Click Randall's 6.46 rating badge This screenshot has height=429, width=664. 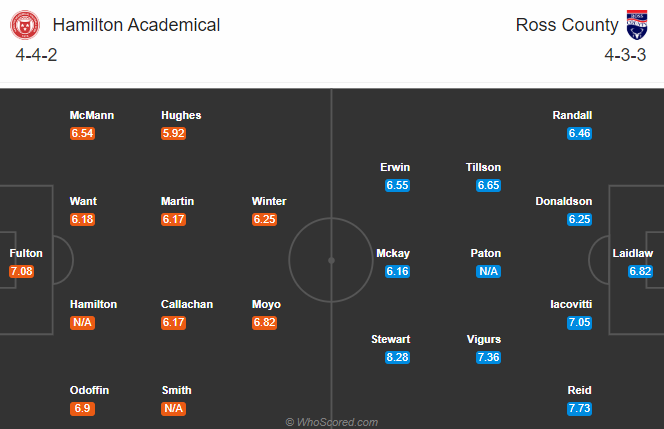(579, 133)
